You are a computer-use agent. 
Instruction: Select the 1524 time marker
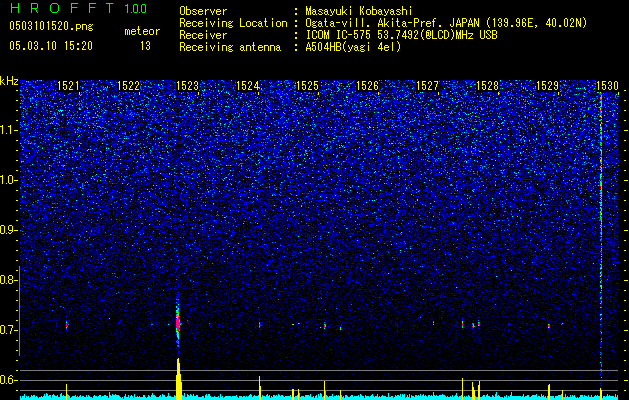(x=248, y=86)
